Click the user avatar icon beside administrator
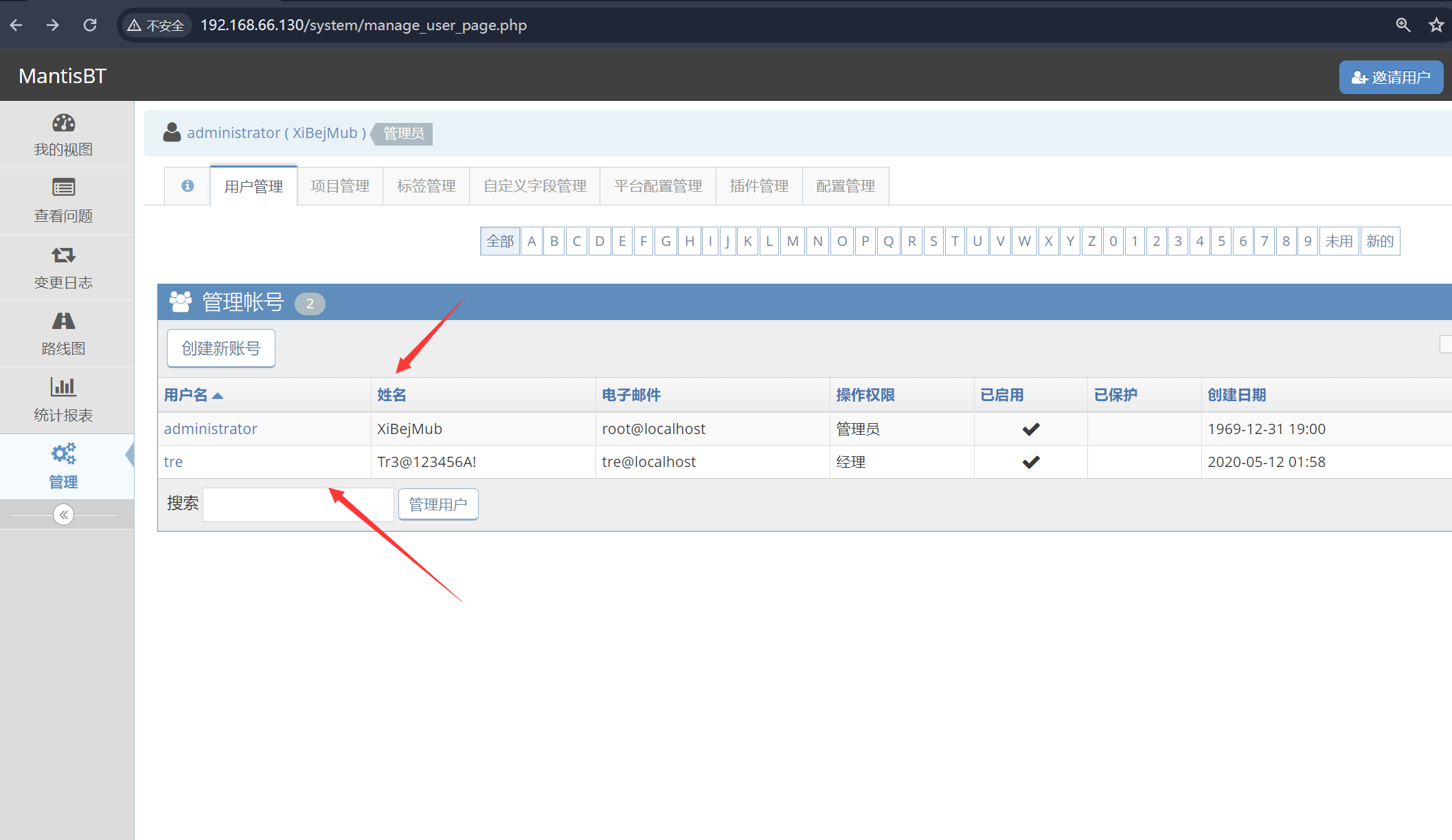The image size is (1452, 840). 172,132
